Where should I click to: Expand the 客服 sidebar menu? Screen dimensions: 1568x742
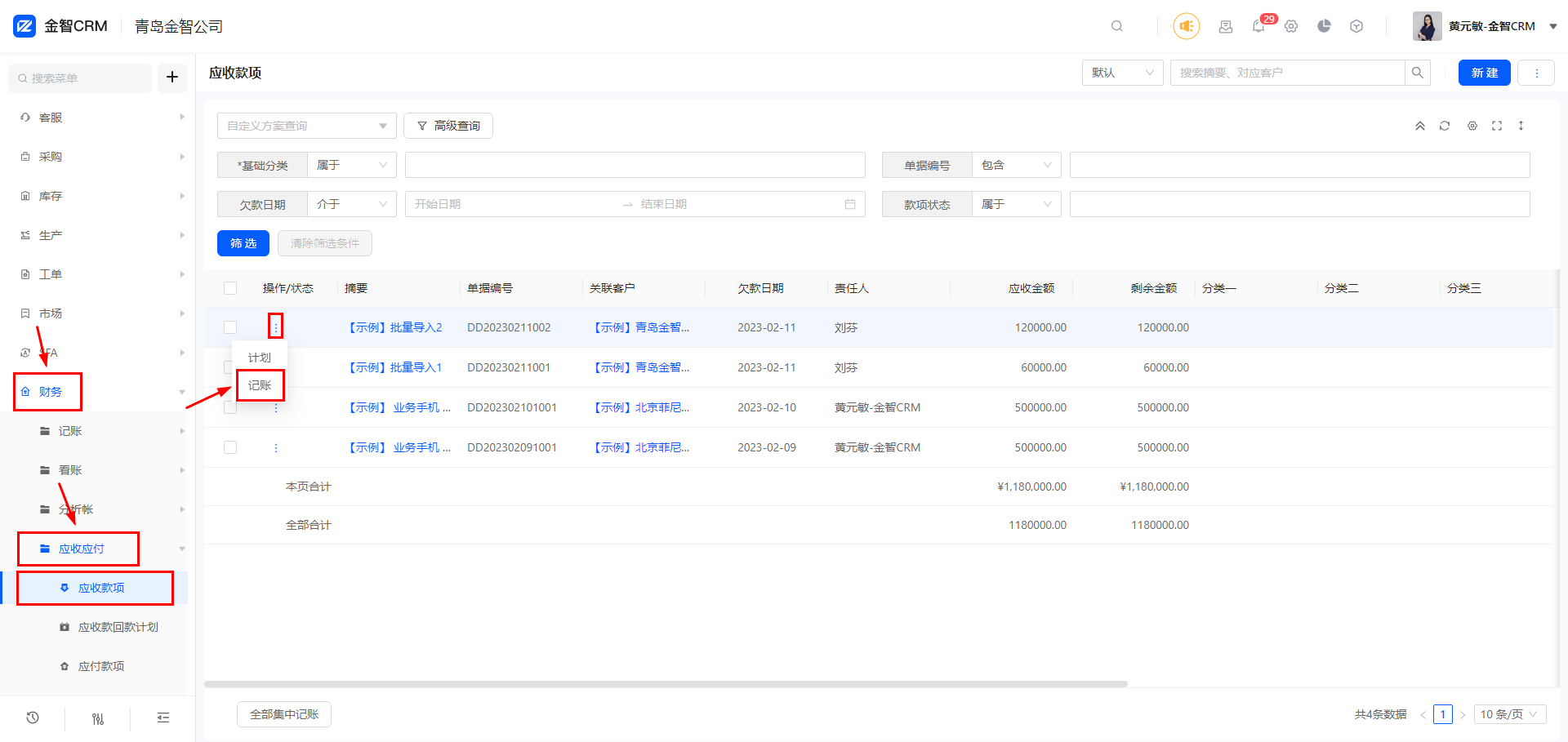[x=98, y=118]
